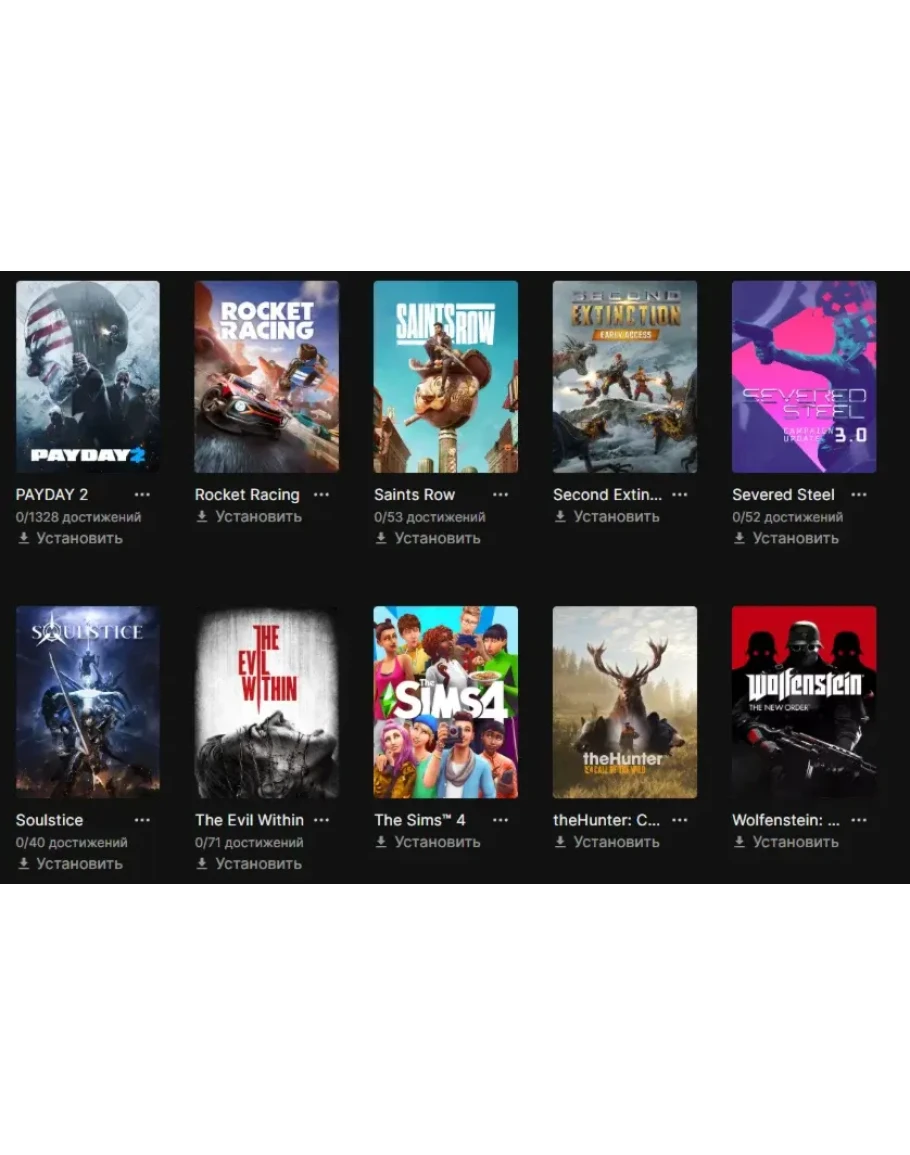Click Установить under Severed Steel
Screen dimensions: 910x1155
coord(786,538)
